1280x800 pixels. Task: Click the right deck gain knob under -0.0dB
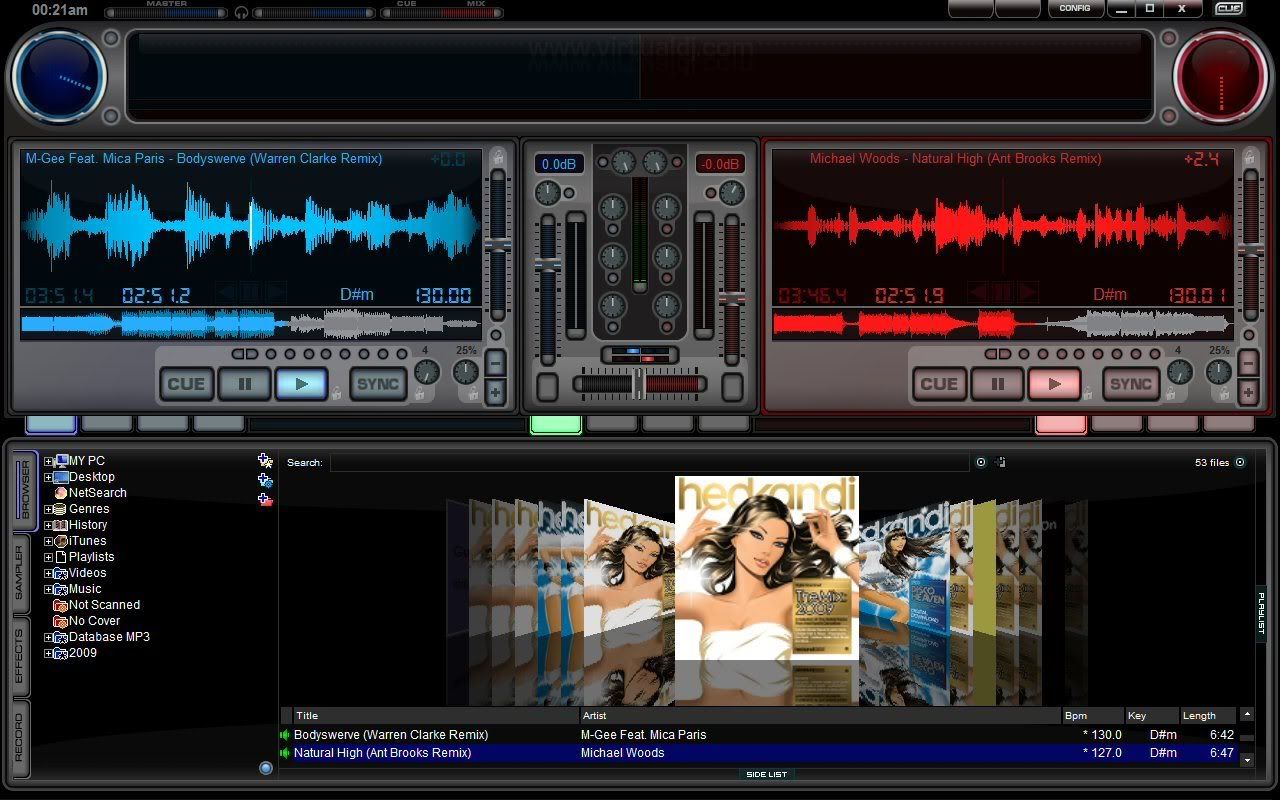point(732,193)
